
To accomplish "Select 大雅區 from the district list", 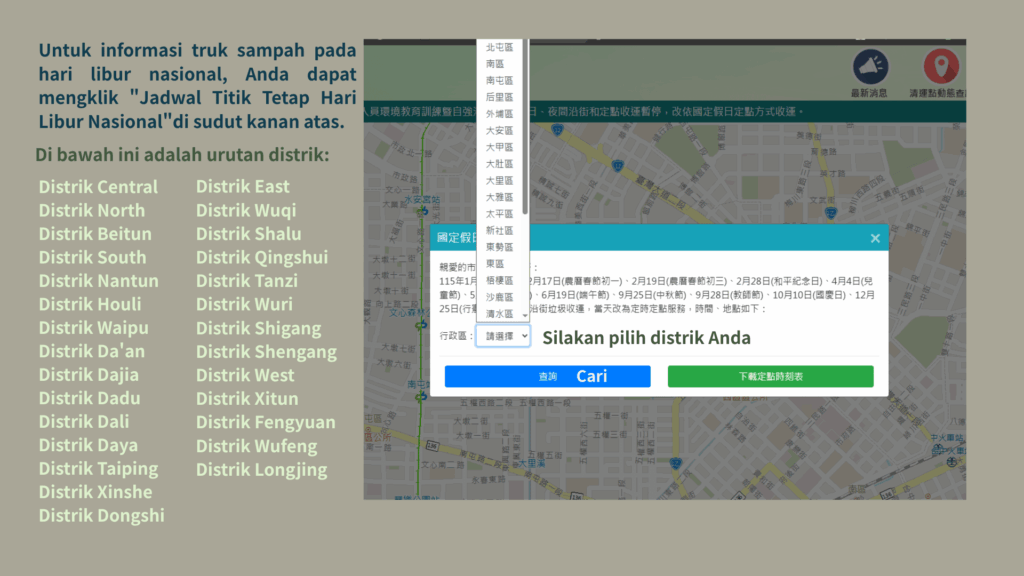I will 500,197.
